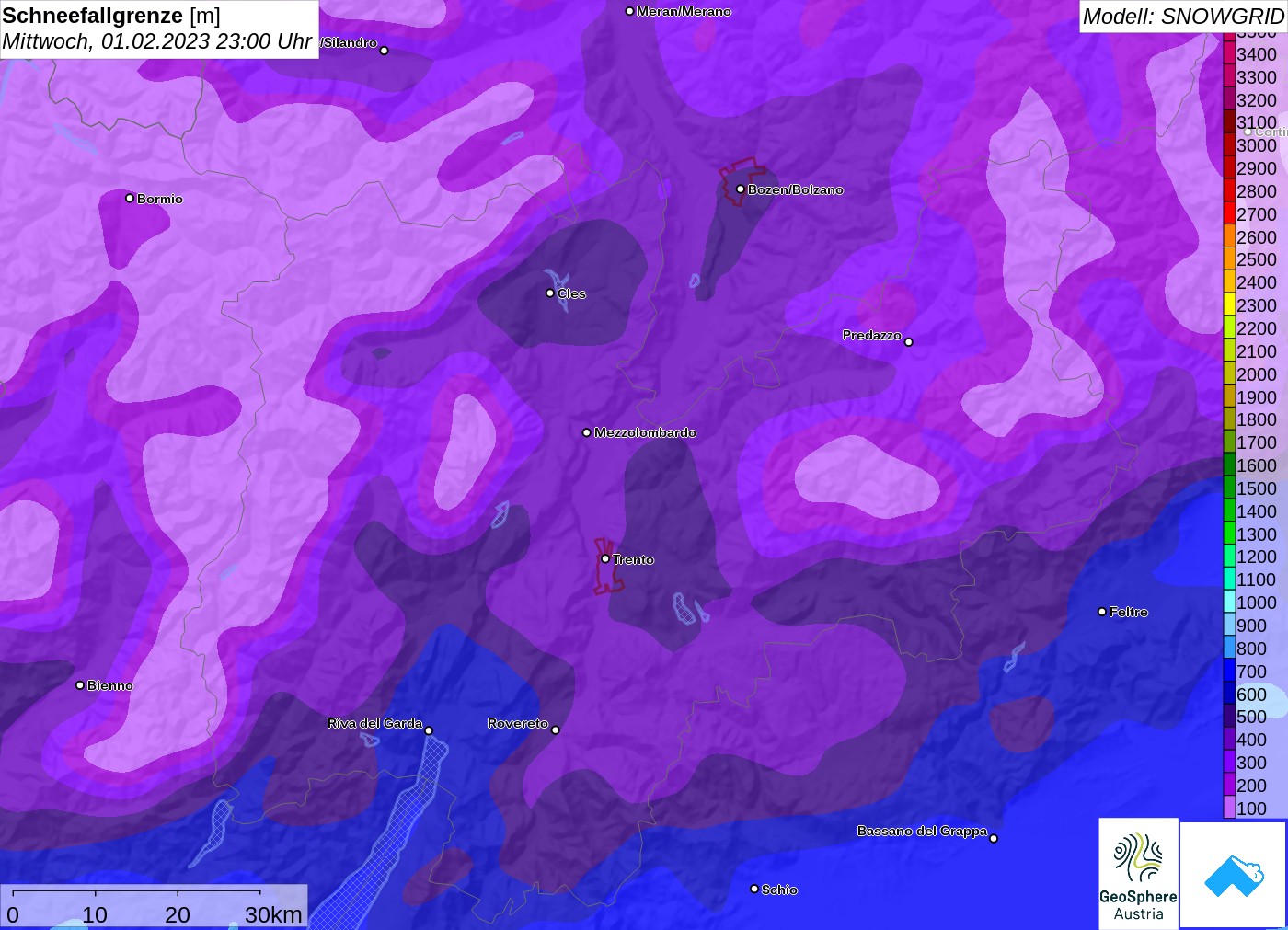Select the Bormio location label
The image size is (1288, 930).
pyautogui.click(x=159, y=199)
